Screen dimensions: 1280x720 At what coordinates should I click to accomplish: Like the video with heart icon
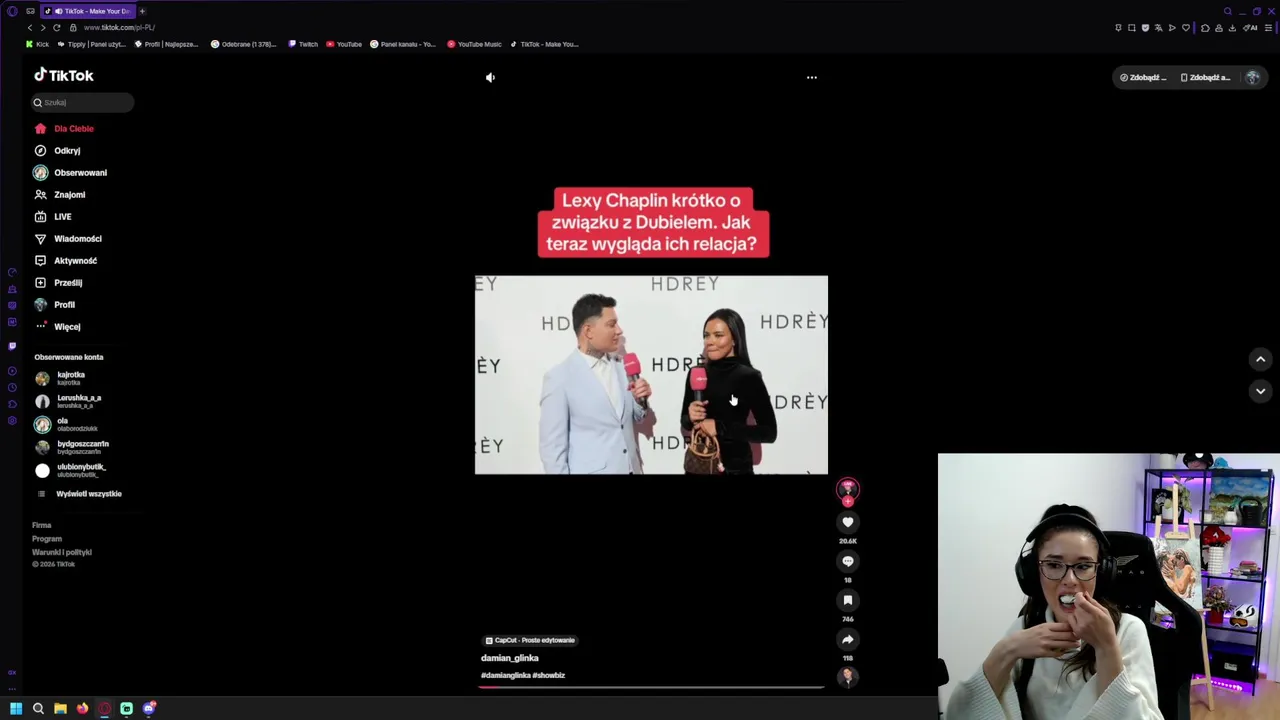coord(848,522)
